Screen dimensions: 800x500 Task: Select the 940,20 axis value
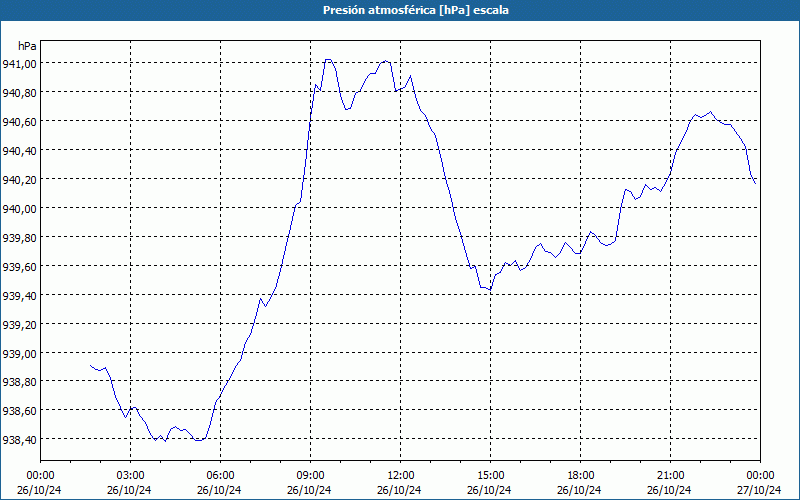pyautogui.click(x=19, y=180)
